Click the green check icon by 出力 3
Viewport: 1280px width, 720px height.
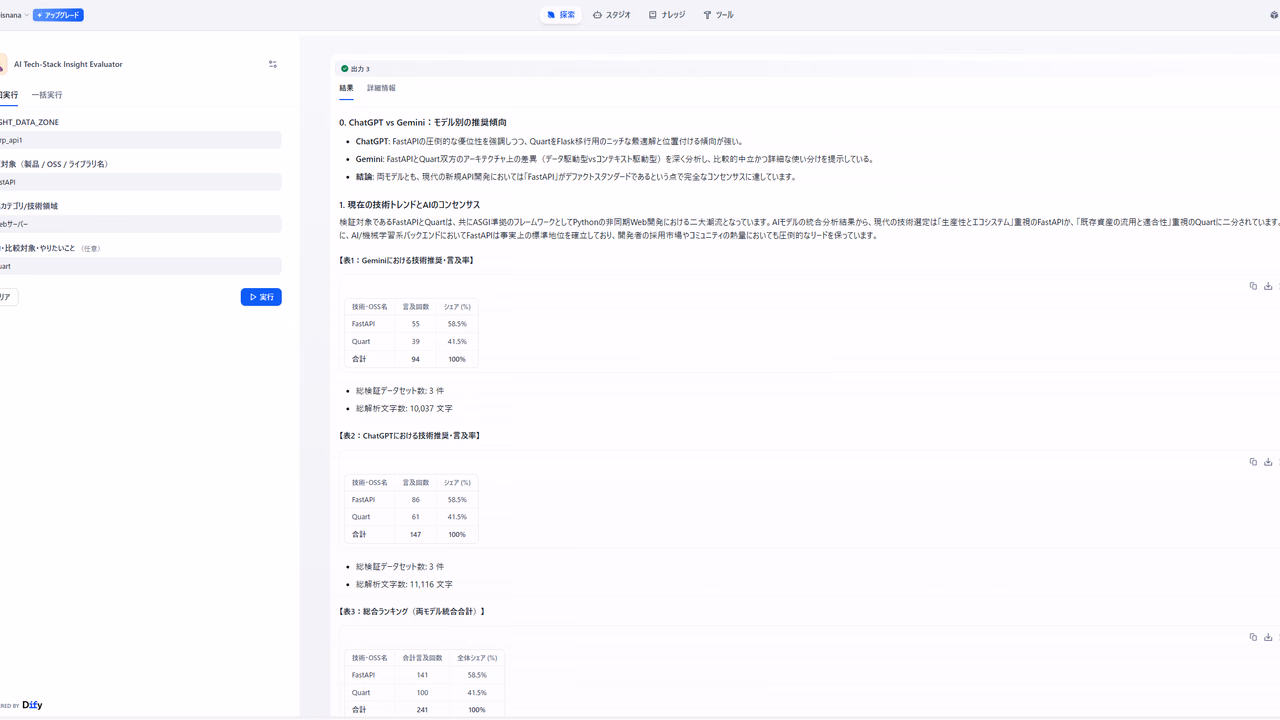pyautogui.click(x=345, y=69)
